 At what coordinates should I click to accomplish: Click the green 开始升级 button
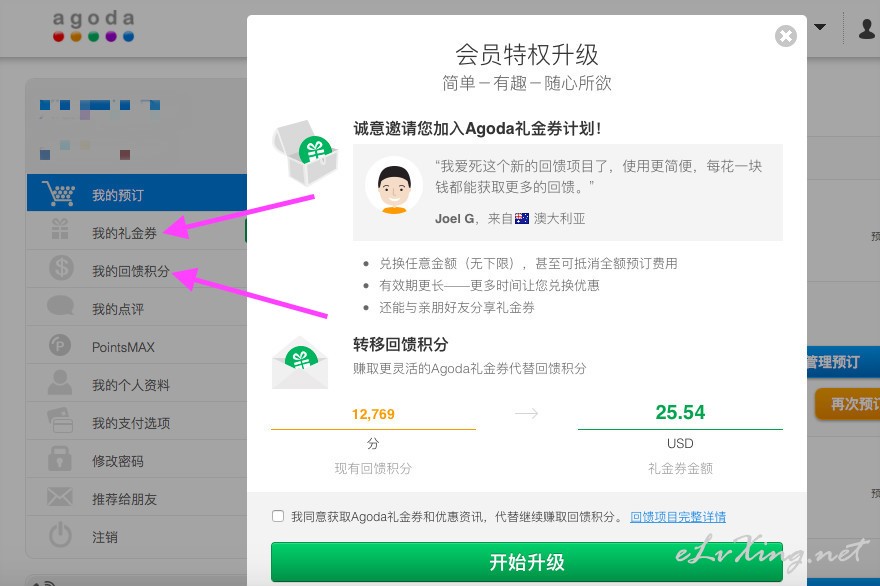click(526, 562)
